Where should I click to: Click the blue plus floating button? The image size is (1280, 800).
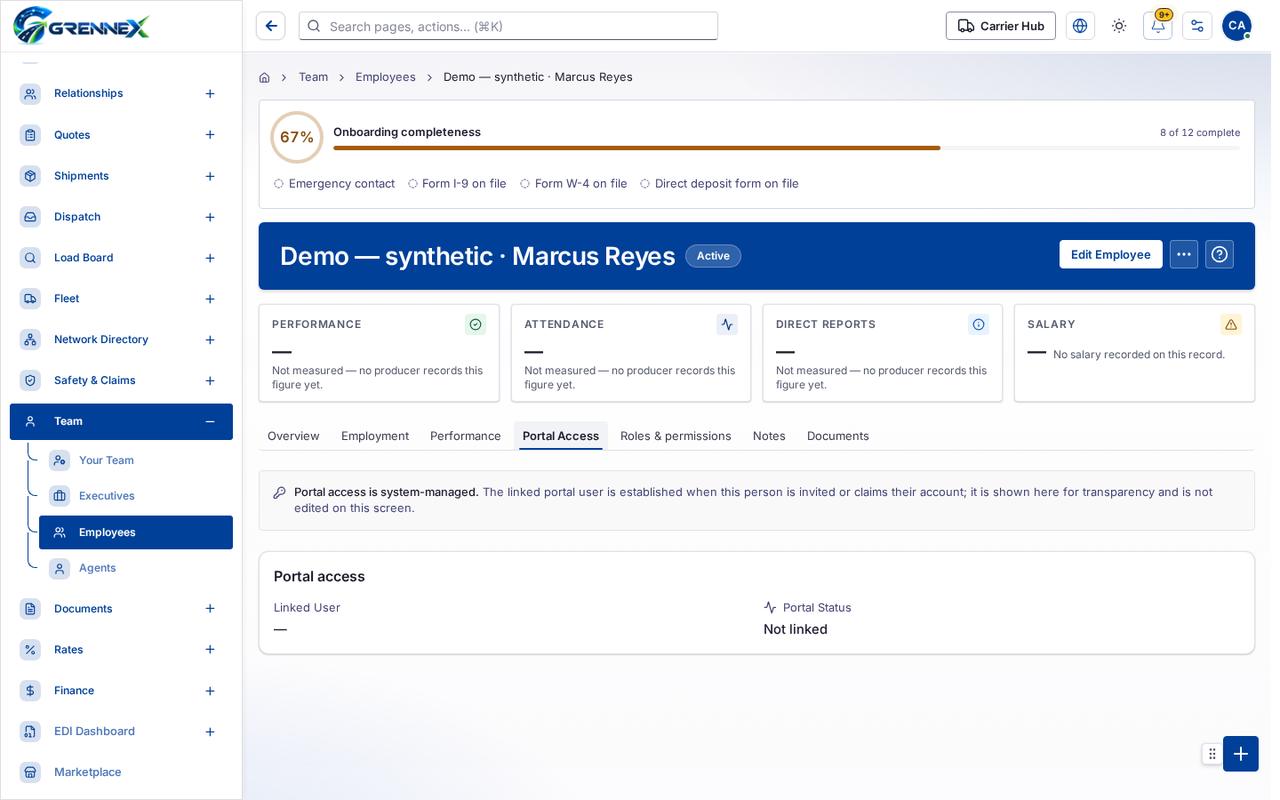(x=1241, y=754)
